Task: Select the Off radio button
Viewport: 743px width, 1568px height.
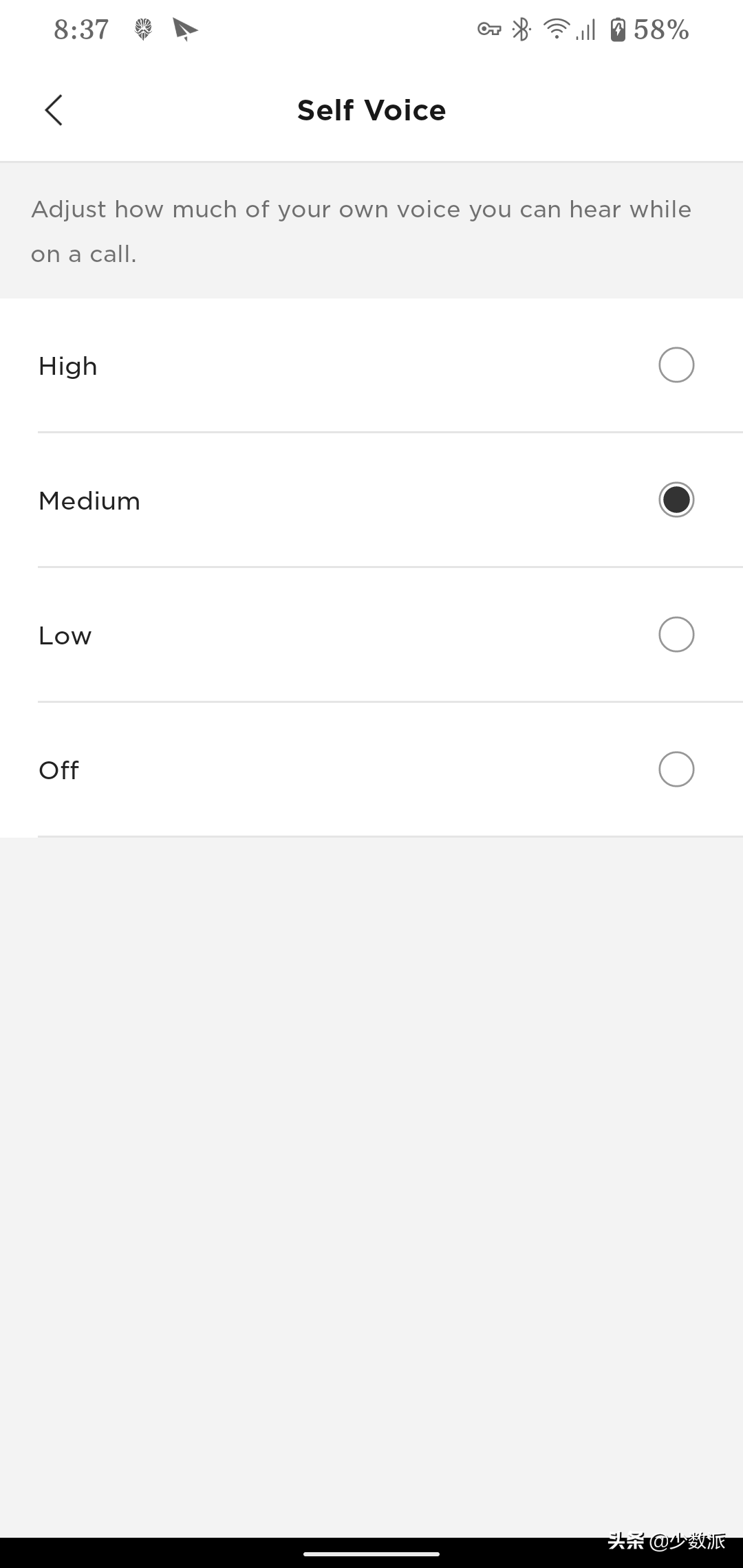Action: (676, 770)
